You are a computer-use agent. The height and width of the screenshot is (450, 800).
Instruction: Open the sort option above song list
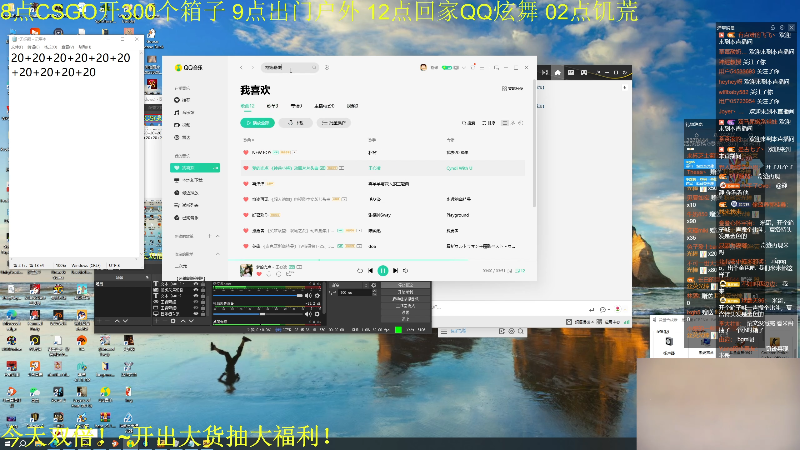pos(488,123)
